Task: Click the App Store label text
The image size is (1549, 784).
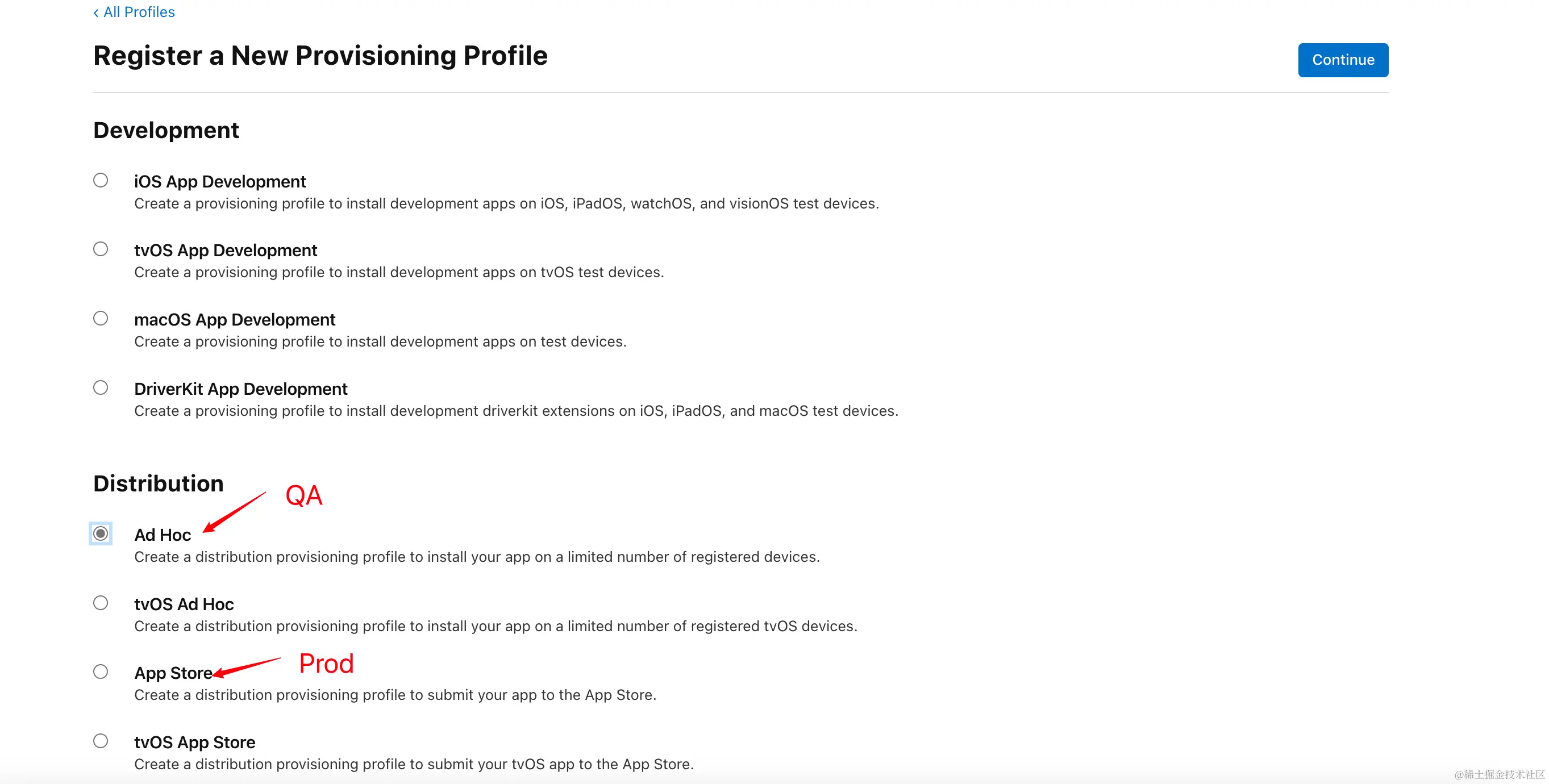Action: pyautogui.click(x=173, y=673)
